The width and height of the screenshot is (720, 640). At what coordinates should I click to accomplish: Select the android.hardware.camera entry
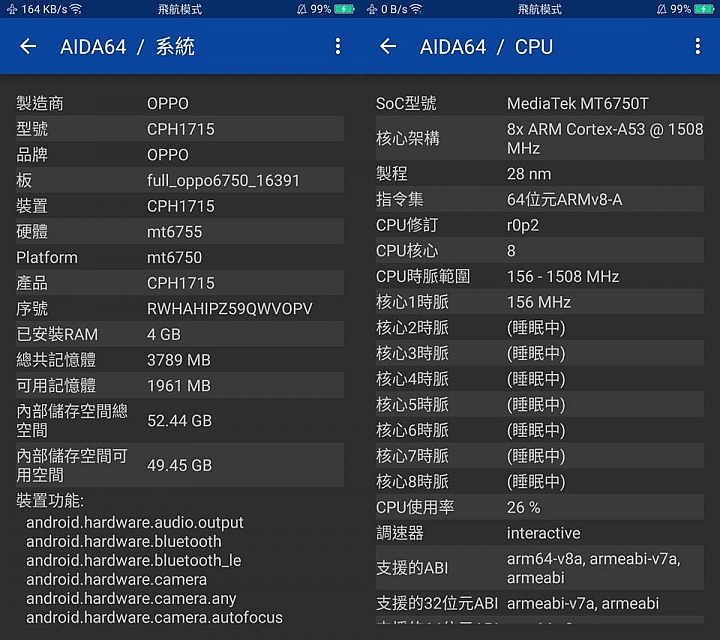click(x=116, y=579)
